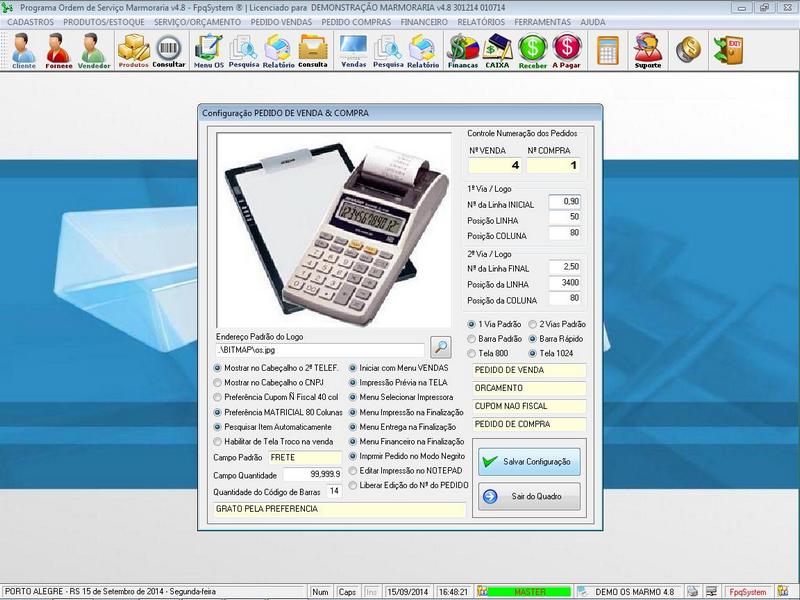Click the Vendas monitor icon
Viewport: 800px width, 600px height.
tap(353, 50)
